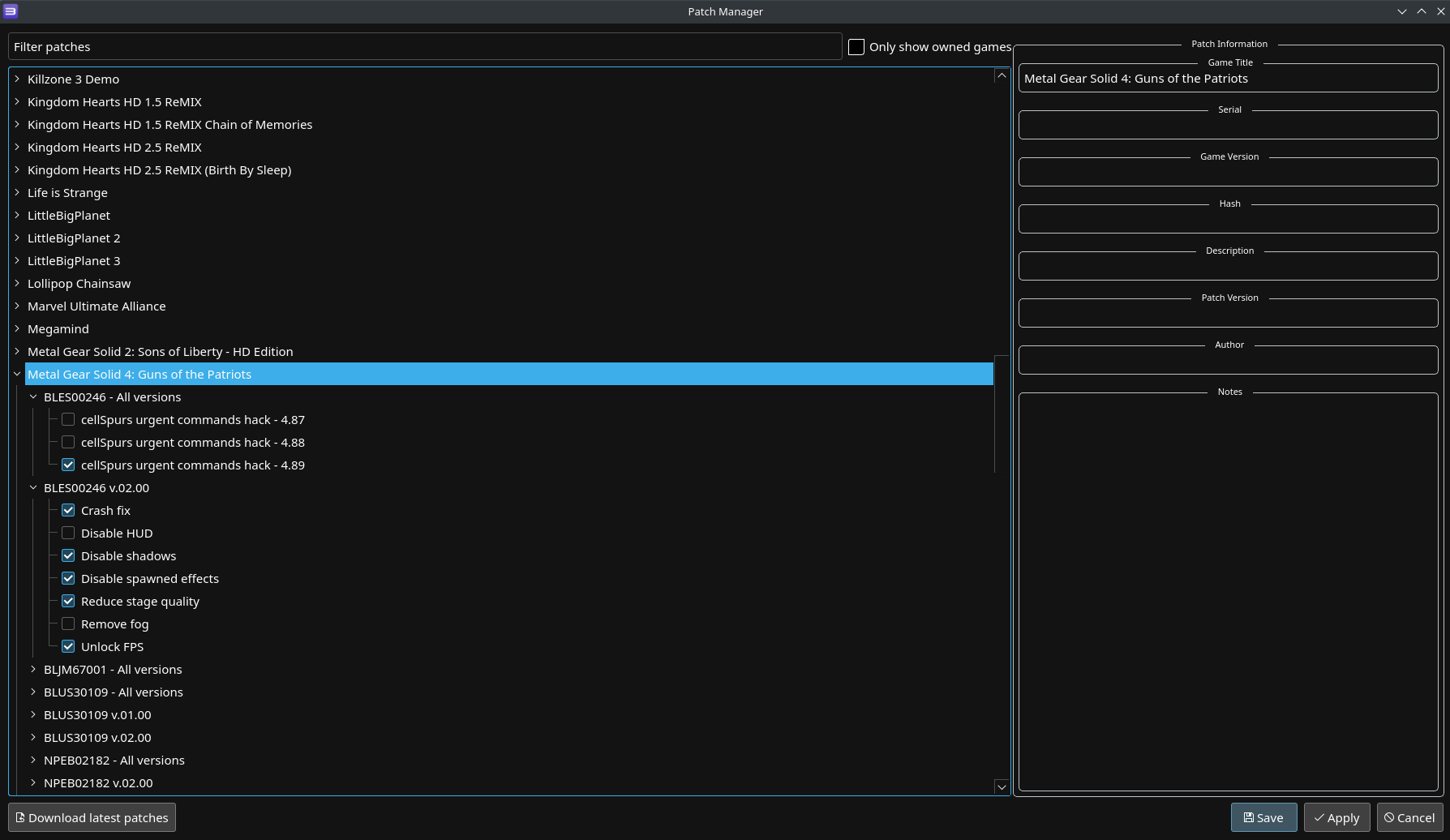The height and width of the screenshot is (840, 1450).
Task: Enable cellSpurs urgent commands hack - 4.88
Action: (x=68, y=443)
